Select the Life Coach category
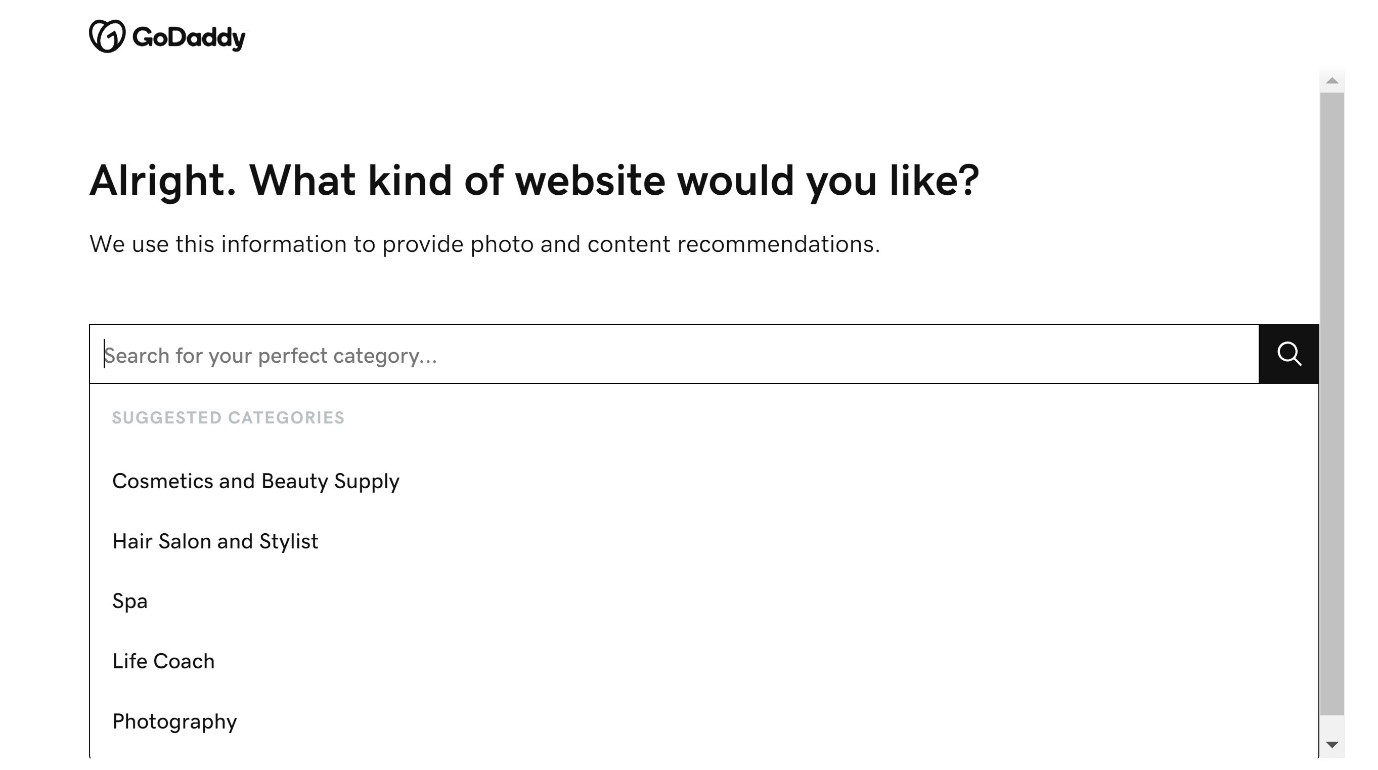 [x=163, y=661]
